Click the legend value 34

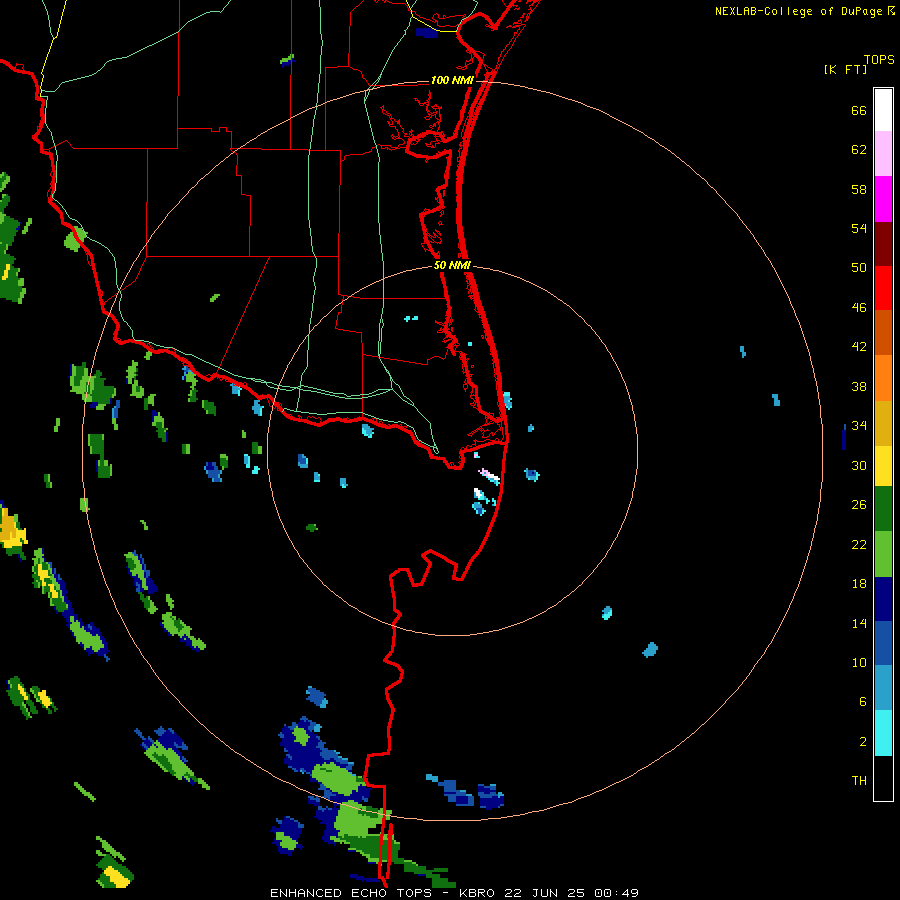(x=859, y=426)
